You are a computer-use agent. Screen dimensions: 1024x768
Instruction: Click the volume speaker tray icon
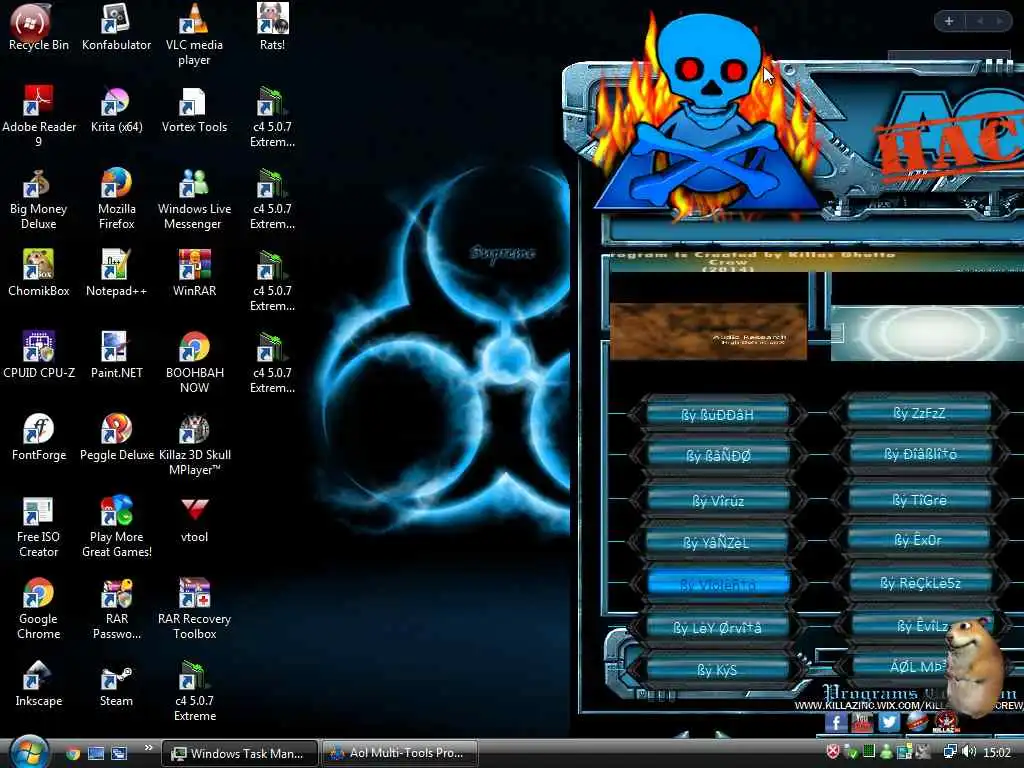click(968, 752)
